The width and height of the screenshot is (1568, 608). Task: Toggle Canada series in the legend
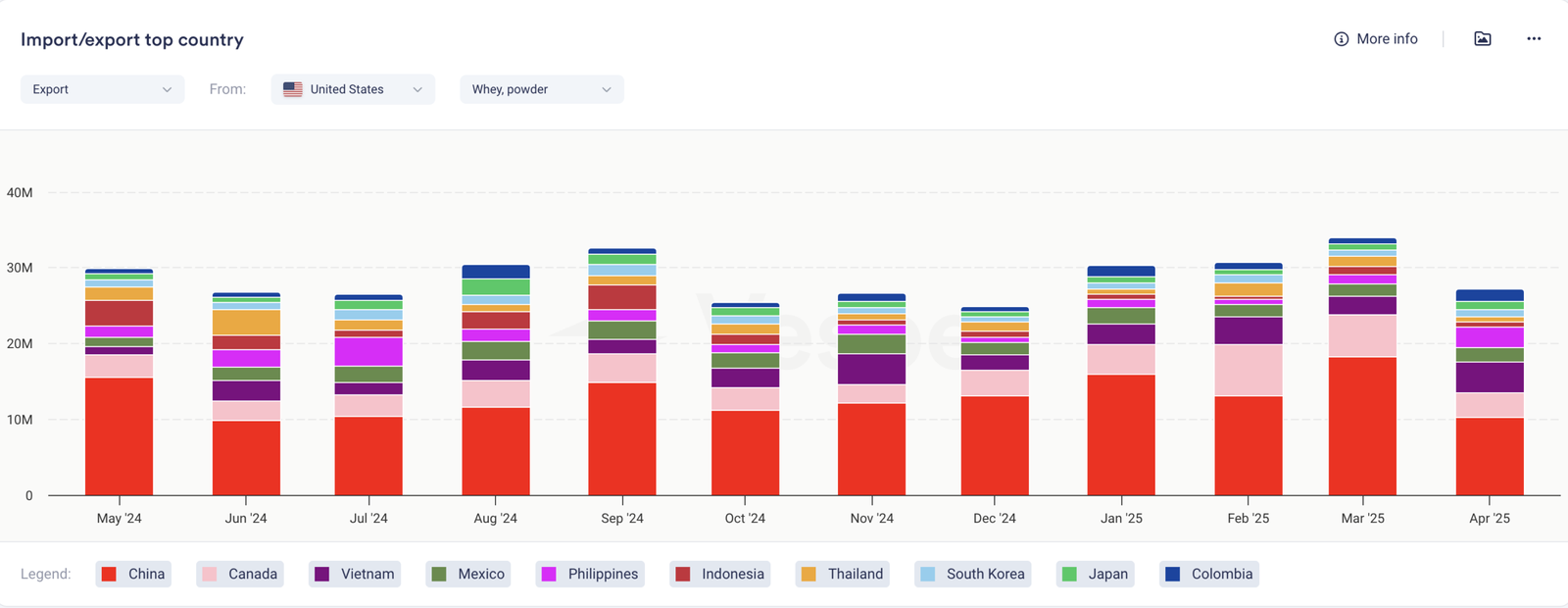240,574
